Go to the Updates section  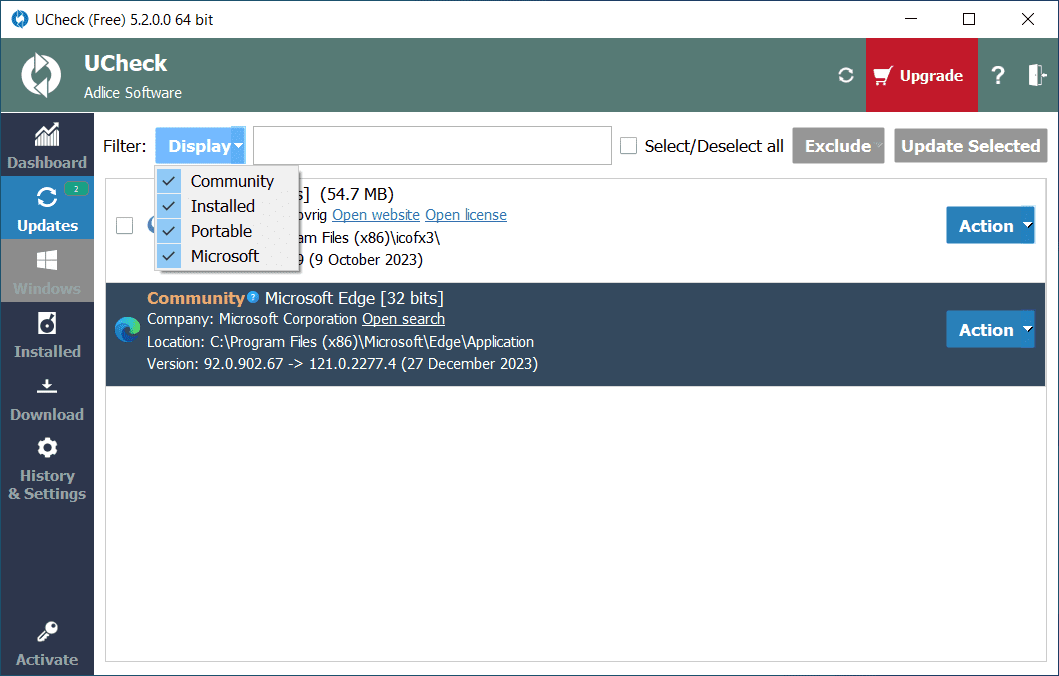pos(47,208)
